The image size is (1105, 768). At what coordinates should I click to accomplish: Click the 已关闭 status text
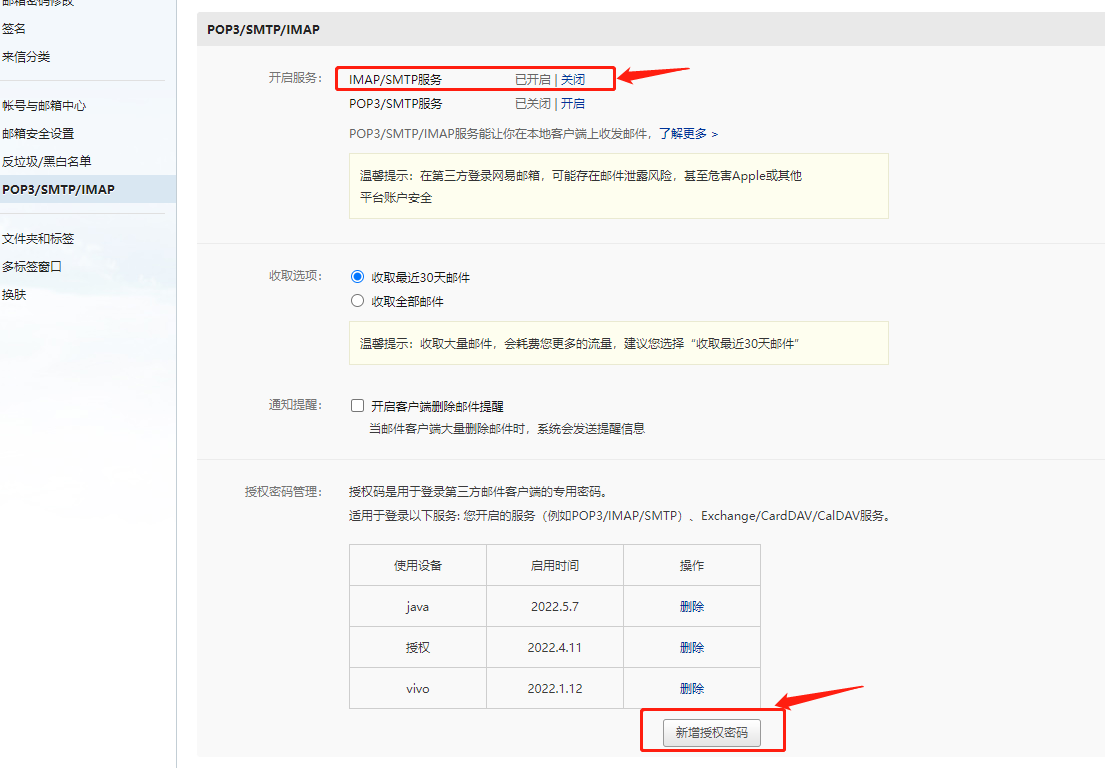tap(532, 104)
